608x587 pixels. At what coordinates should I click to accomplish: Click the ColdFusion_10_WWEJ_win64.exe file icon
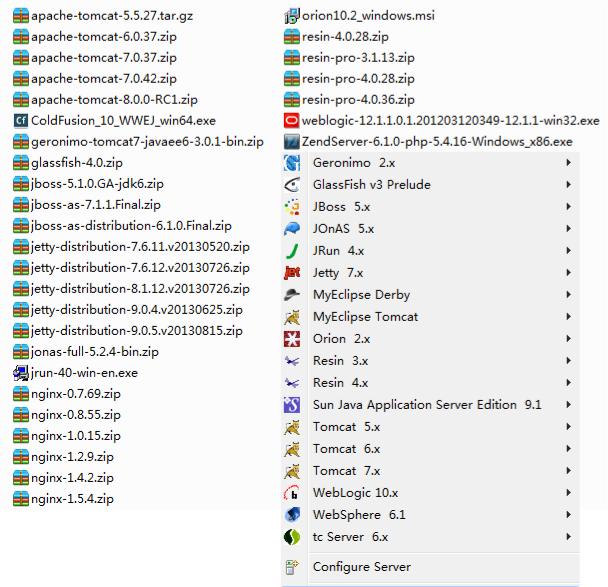[20, 121]
